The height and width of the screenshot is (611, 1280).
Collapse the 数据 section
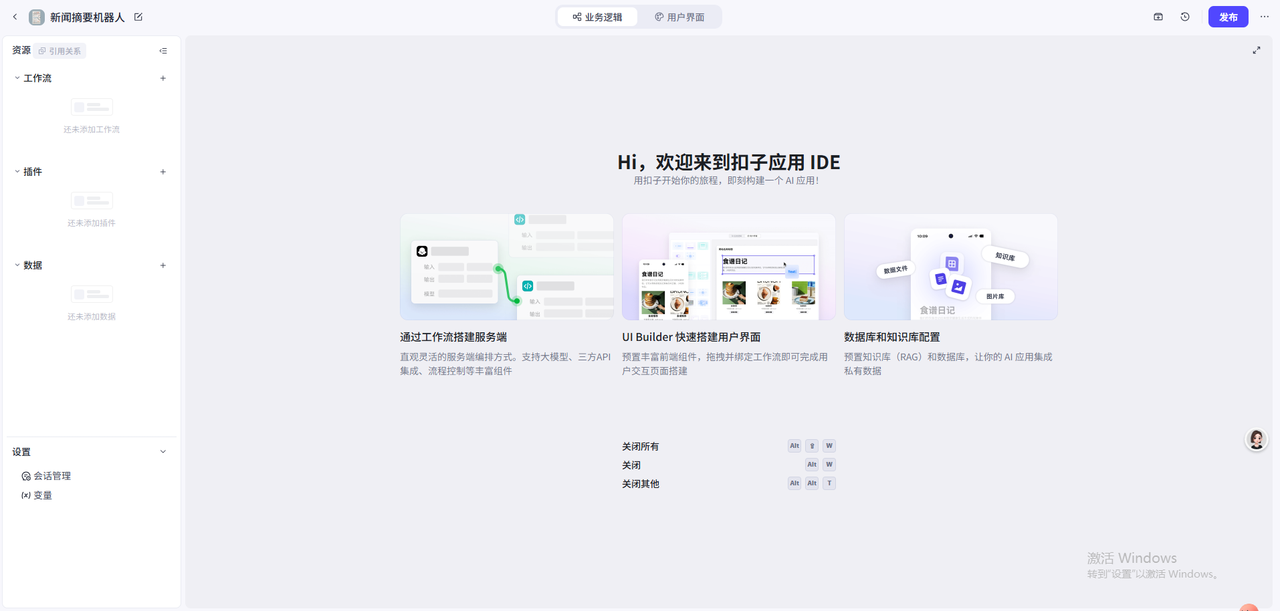(x=17, y=265)
